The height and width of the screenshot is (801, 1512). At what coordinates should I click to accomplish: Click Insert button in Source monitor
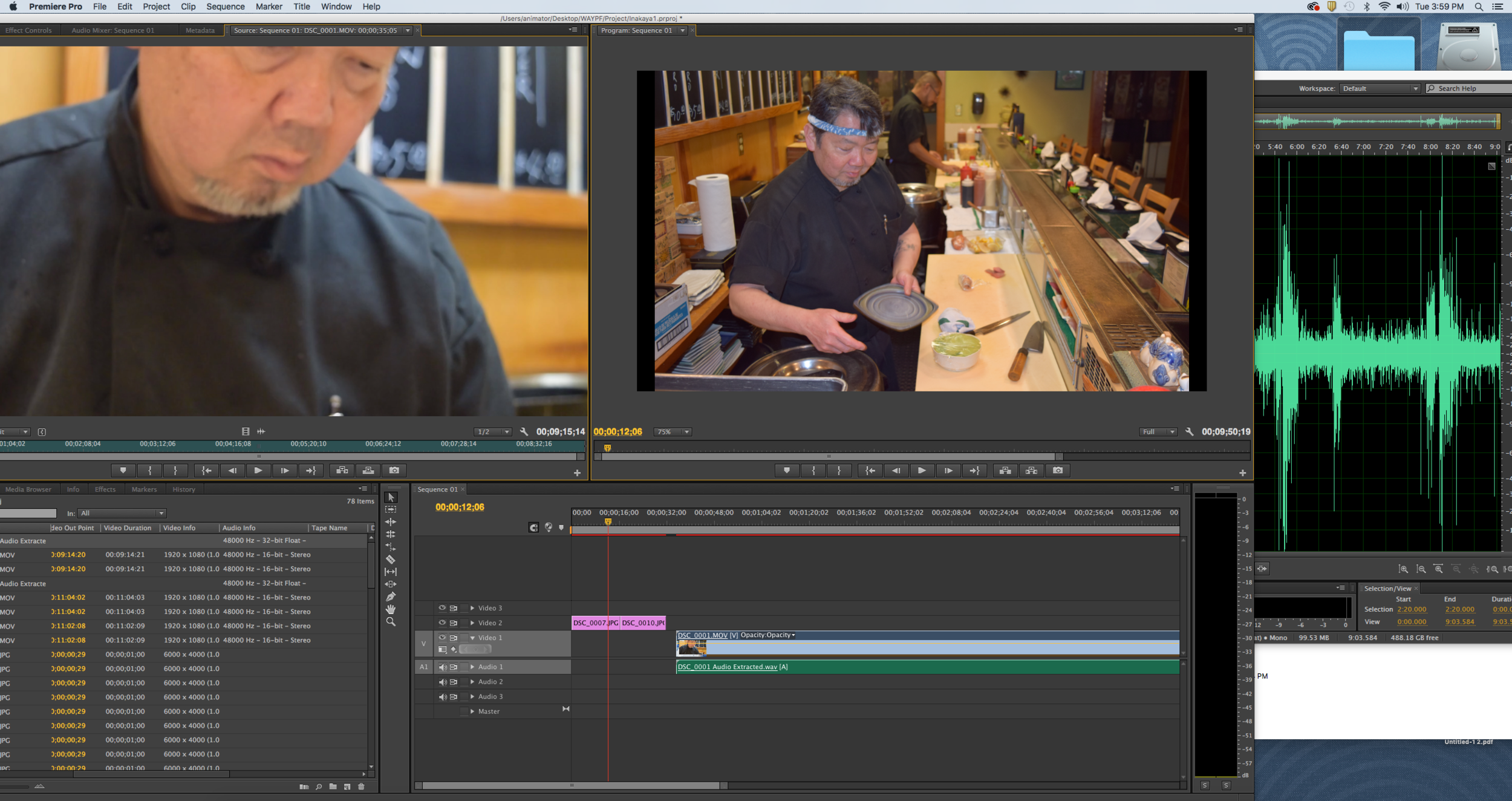point(342,470)
